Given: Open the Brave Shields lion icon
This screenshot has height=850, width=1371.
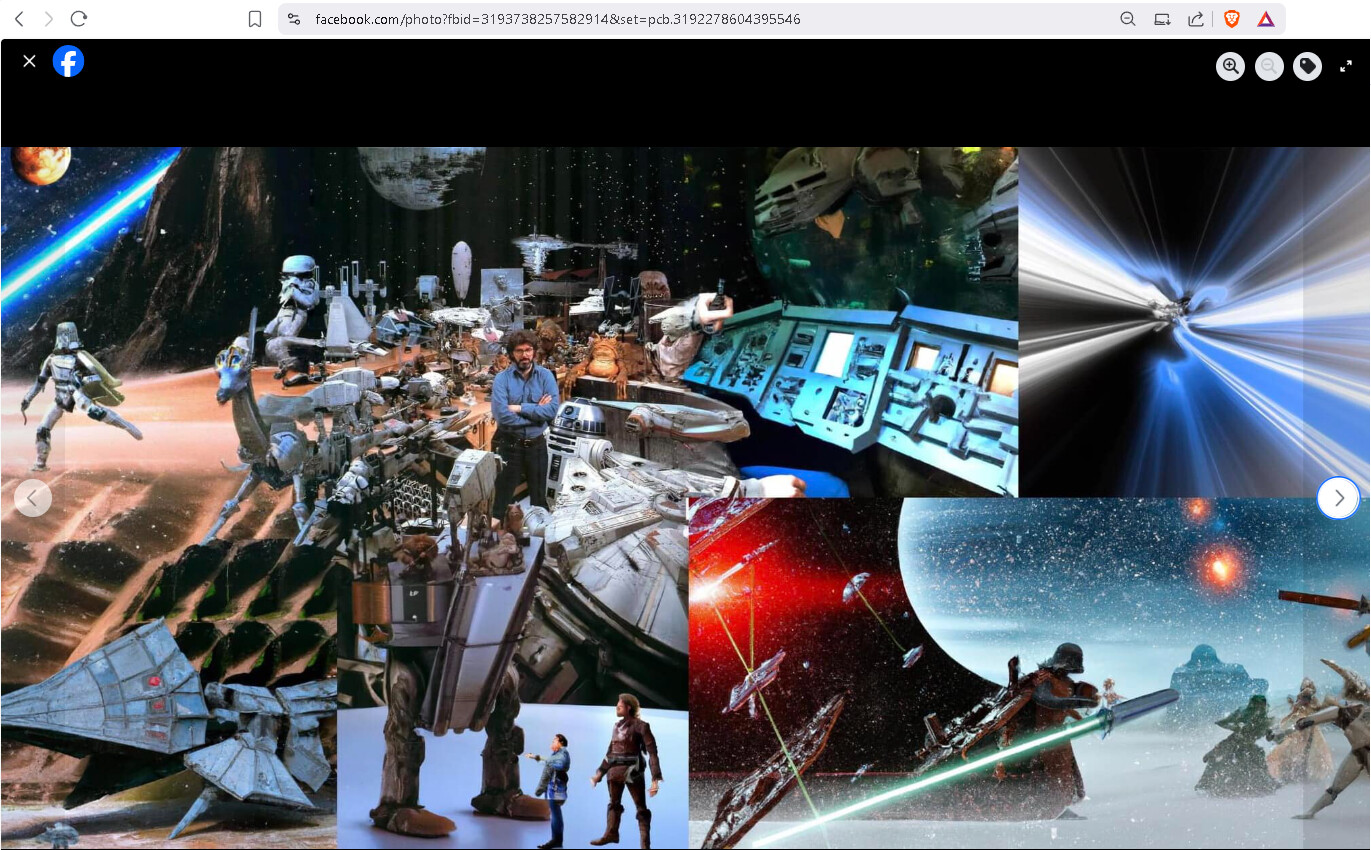Looking at the screenshot, I should coord(1231,19).
